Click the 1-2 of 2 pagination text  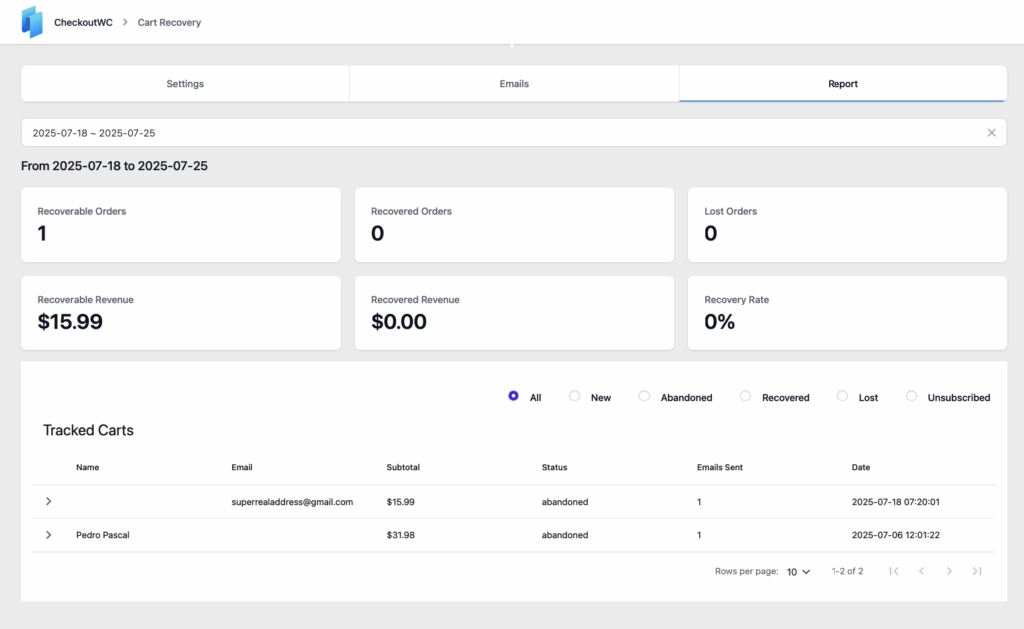[x=847, y=571]
